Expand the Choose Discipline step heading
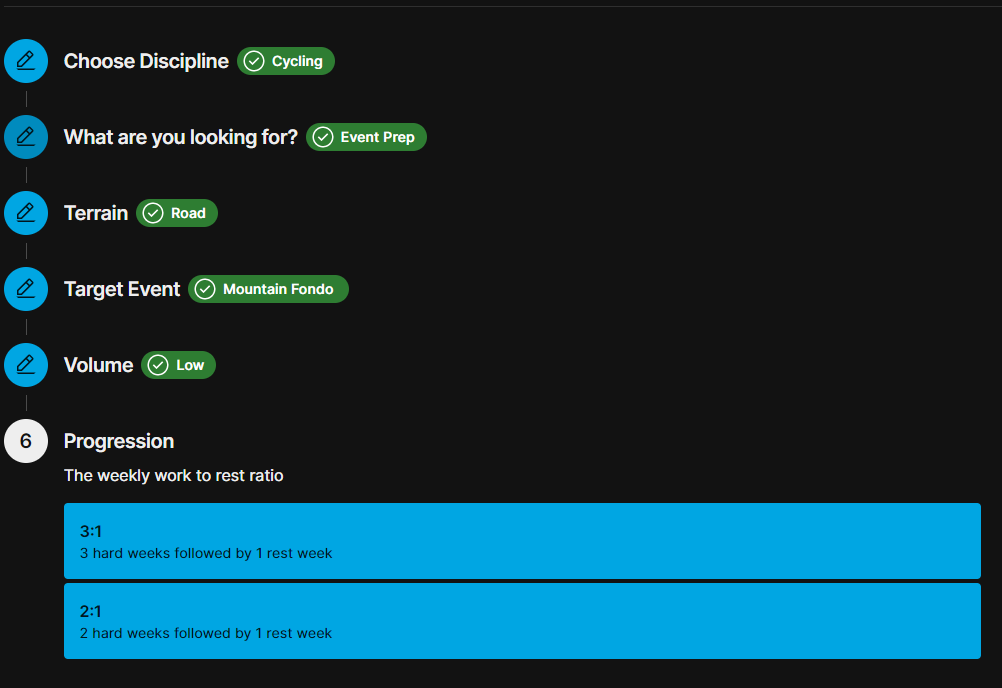 click(146, 61)
